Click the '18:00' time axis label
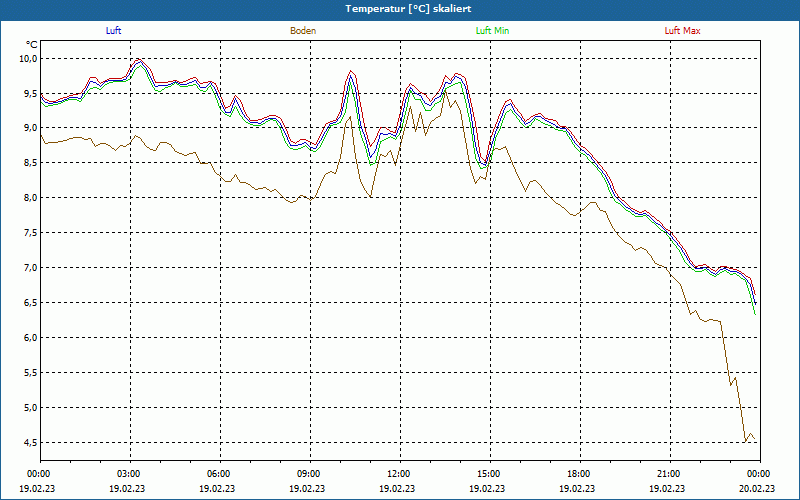The image size is (800, 500). [x=580, y=474]
